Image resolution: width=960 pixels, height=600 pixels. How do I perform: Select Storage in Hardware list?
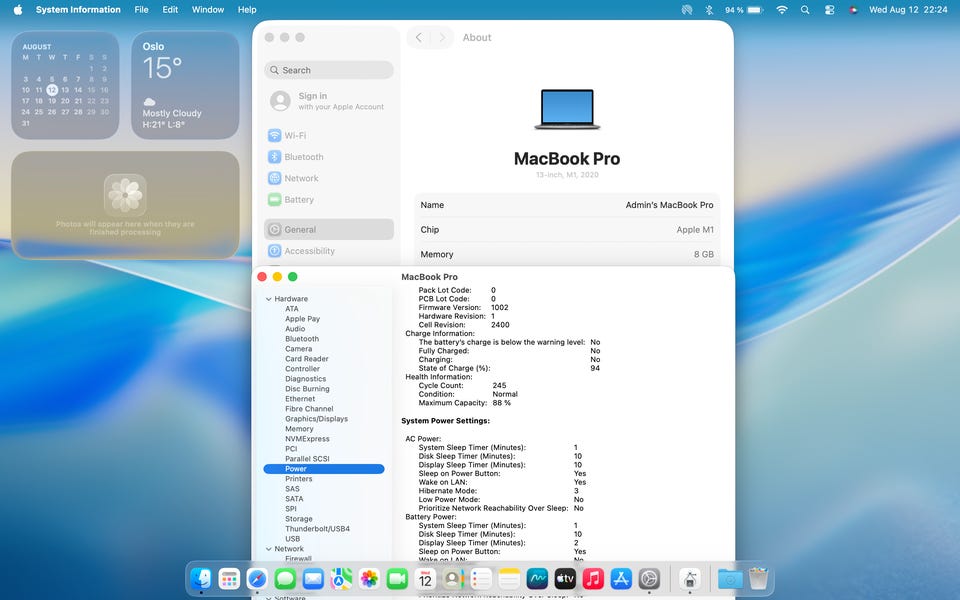coord(299,519)
